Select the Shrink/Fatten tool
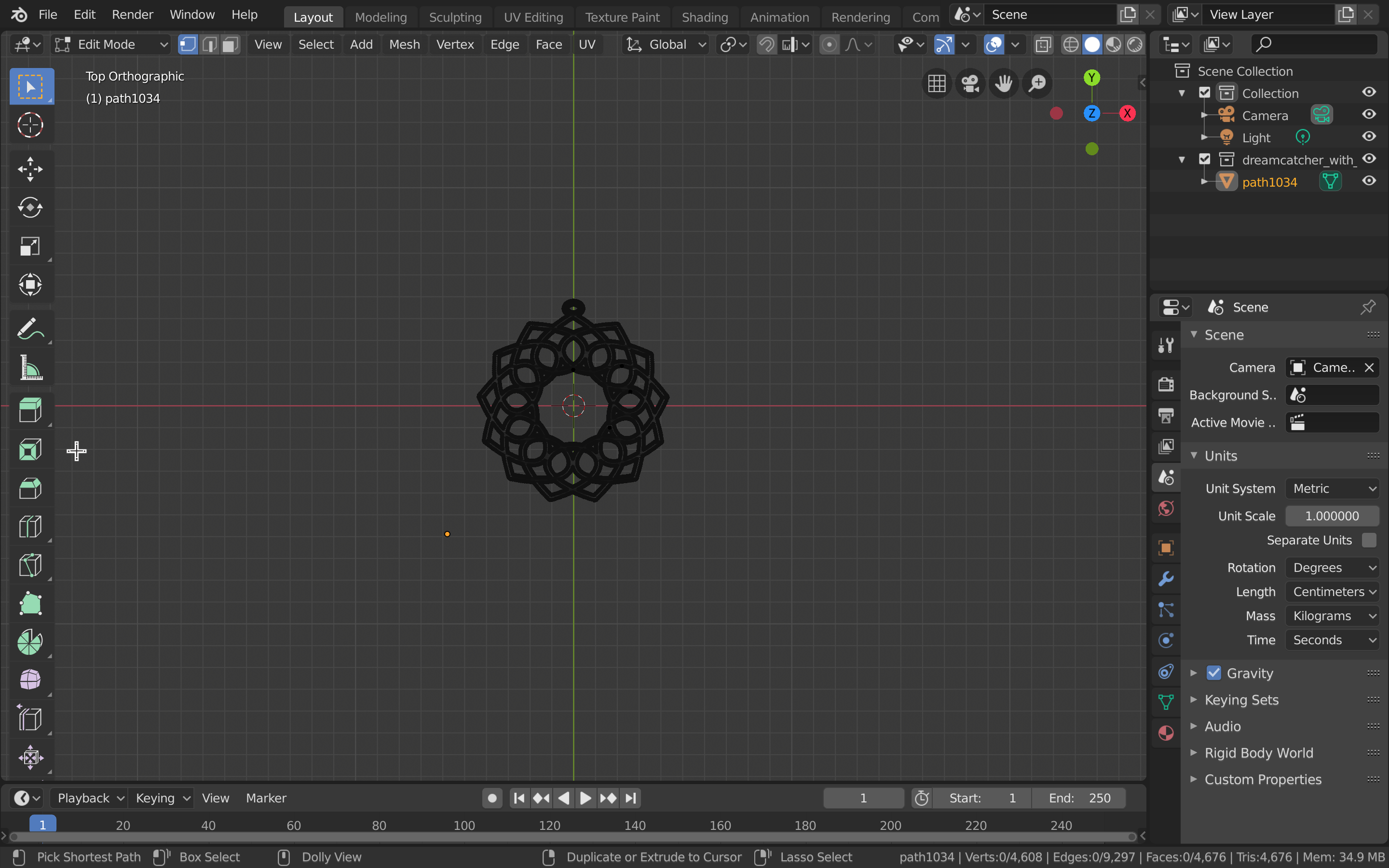 31,757
